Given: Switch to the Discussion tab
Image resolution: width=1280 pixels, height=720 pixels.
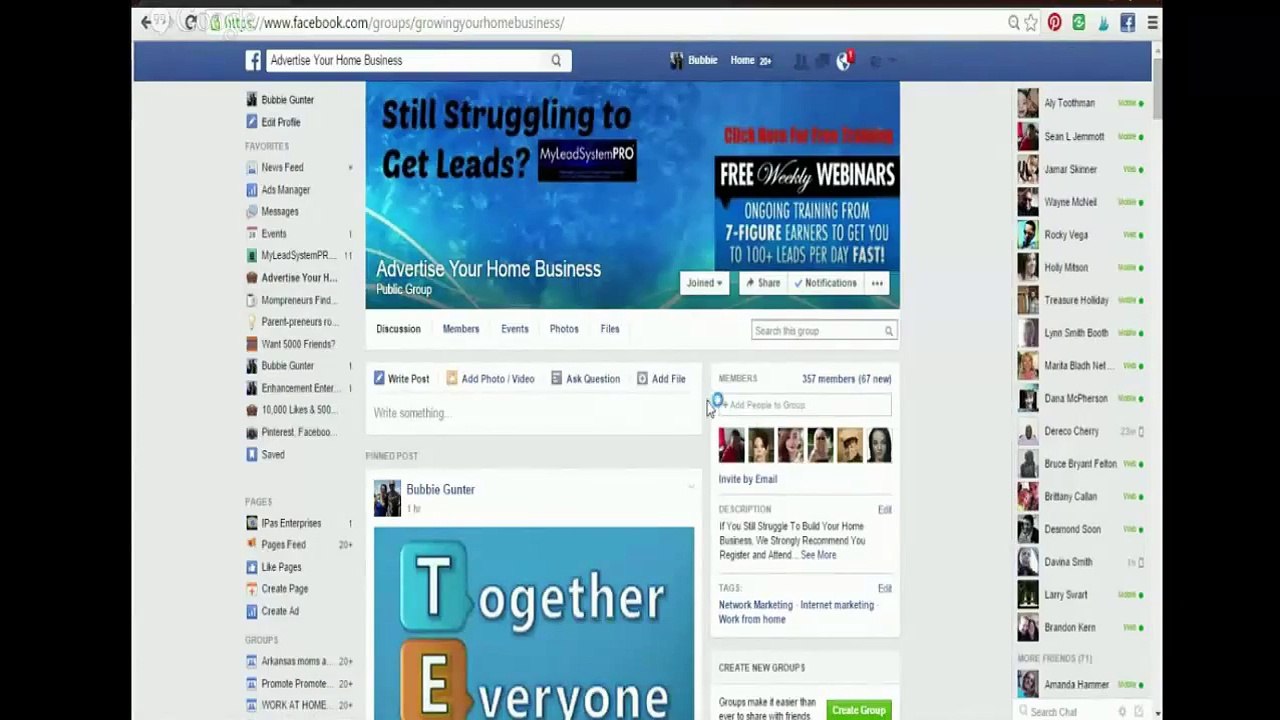Looking at the screenshot, I should click(398, 329).
